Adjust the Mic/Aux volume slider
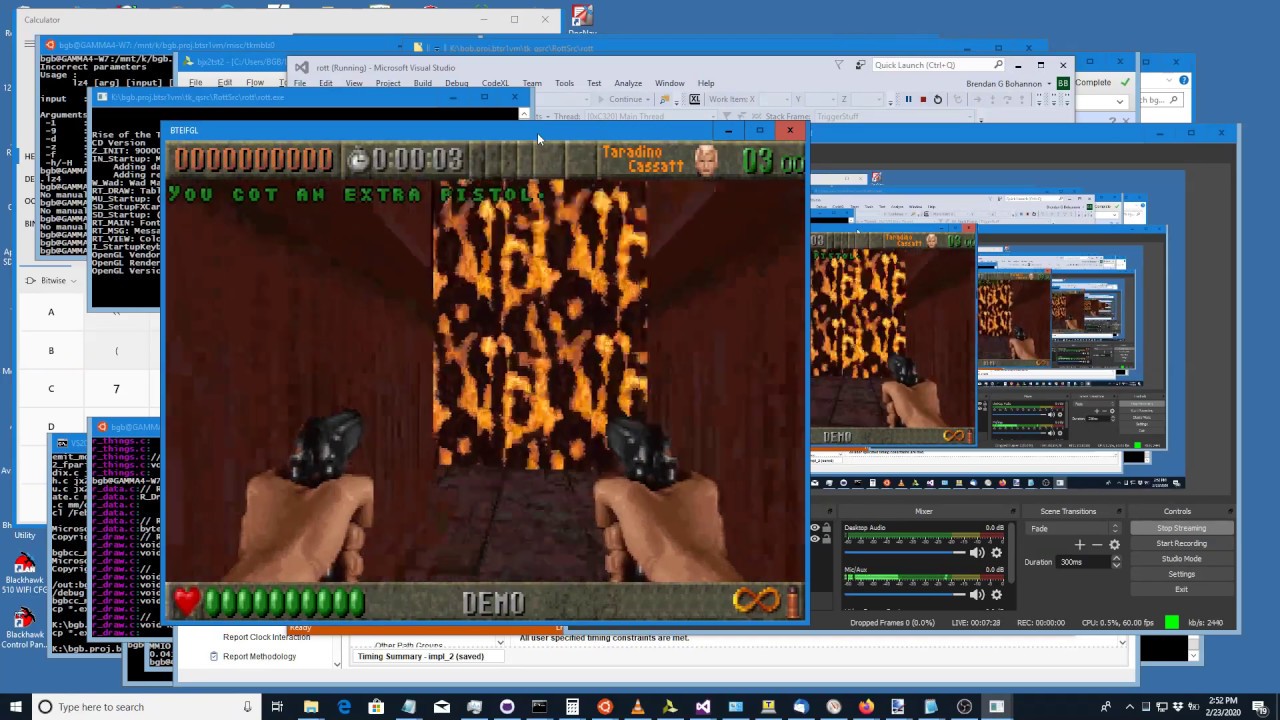This screenshot has width=1280, height=720. click(x=905, y=594)
